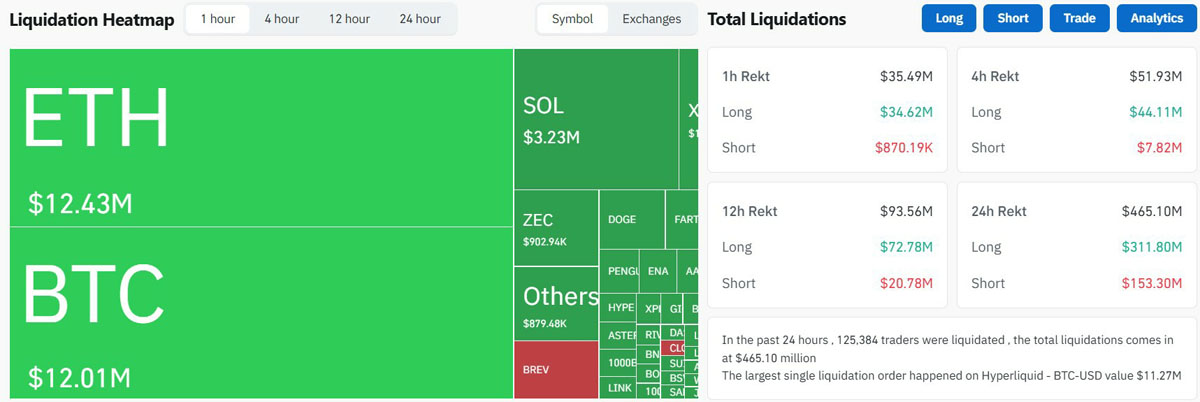
Task: Select the ENA heatmap tile
Action: [658, 271]
